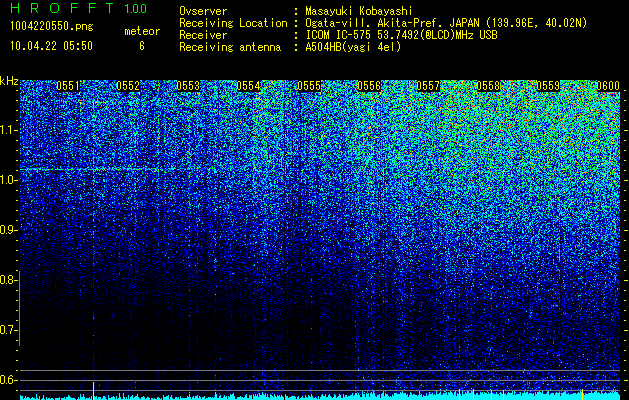Image resolution: width=629 pixels, height=400 pixels.
Task: Click the 0.9 kHz axis label
Action: (7, 230)
